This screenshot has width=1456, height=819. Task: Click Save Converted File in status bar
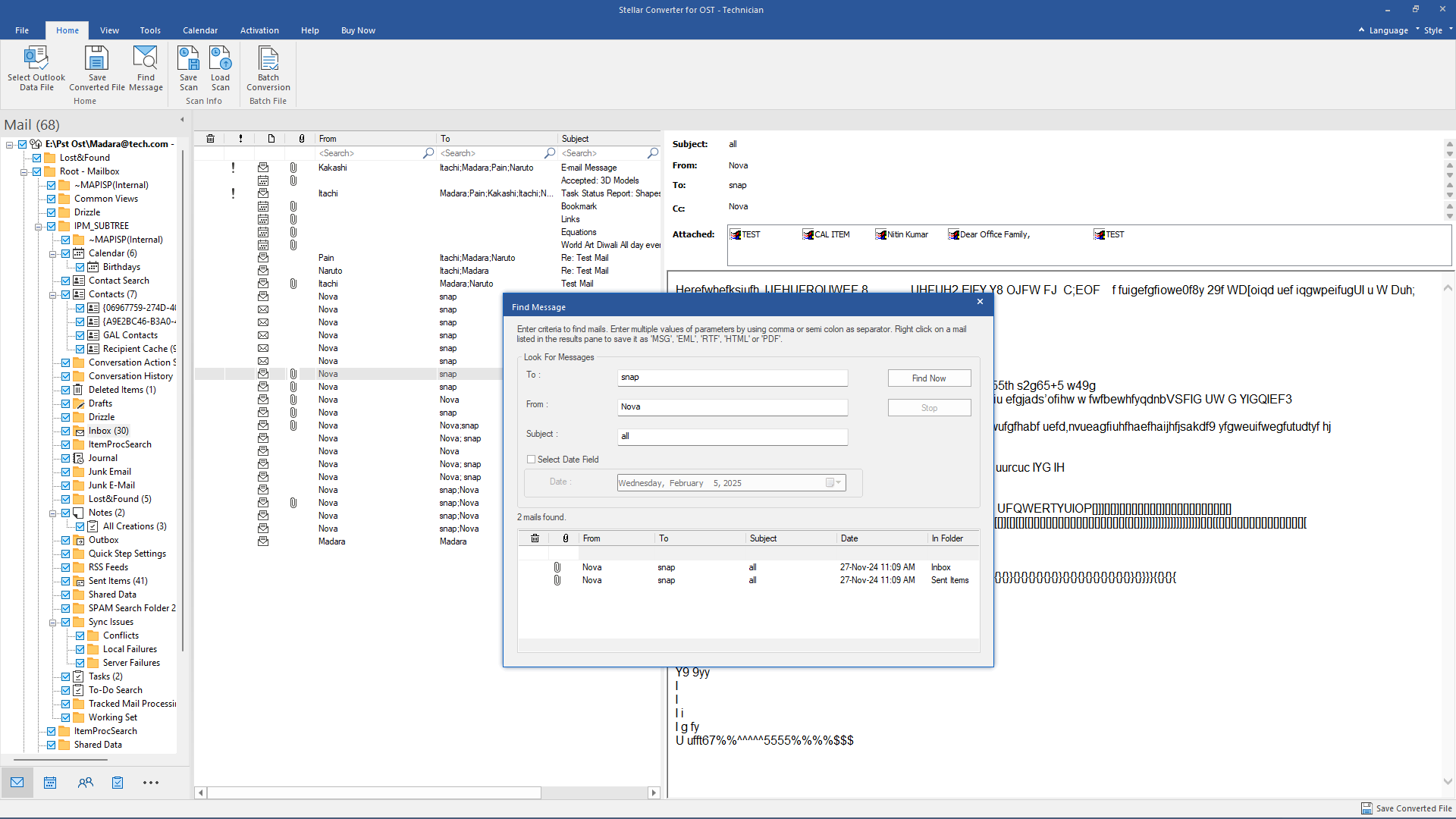click(x=1407, y=808)
